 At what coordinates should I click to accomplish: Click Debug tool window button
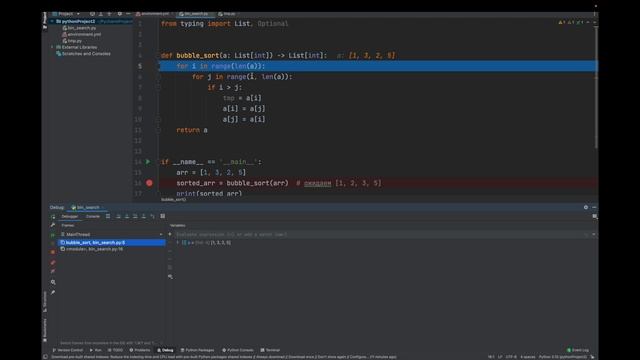165,350
